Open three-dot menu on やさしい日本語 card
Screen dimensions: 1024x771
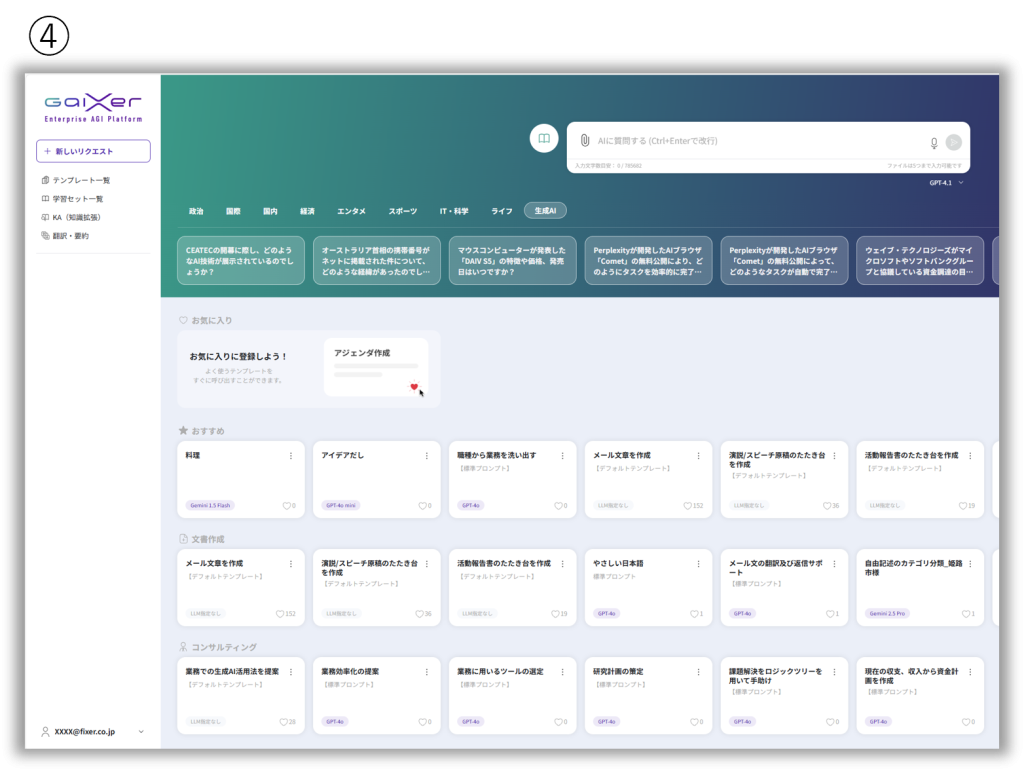pyautogui.click(x=698, y=563)
